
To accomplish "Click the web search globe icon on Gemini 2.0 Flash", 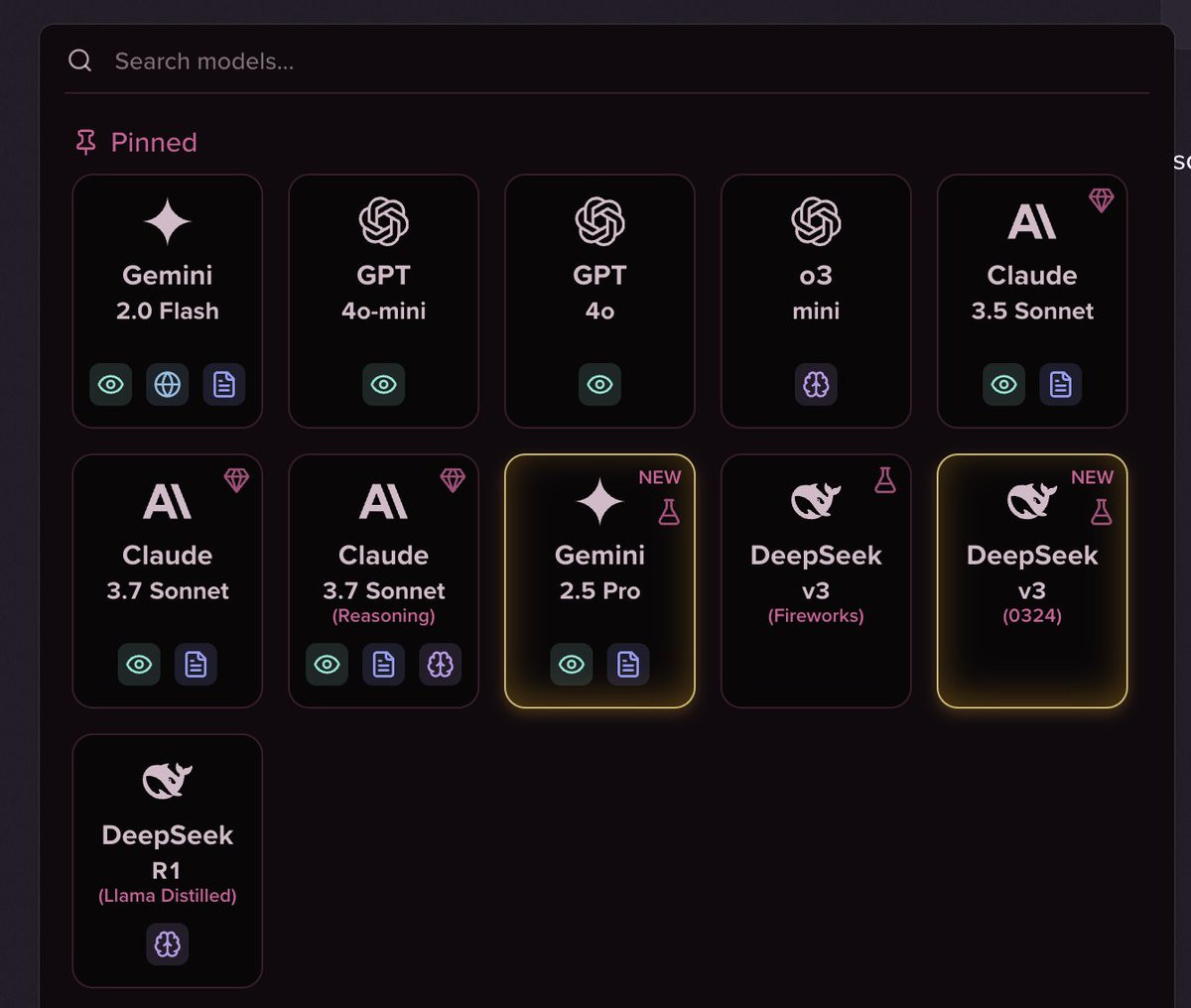I will [x=168, y=384].
